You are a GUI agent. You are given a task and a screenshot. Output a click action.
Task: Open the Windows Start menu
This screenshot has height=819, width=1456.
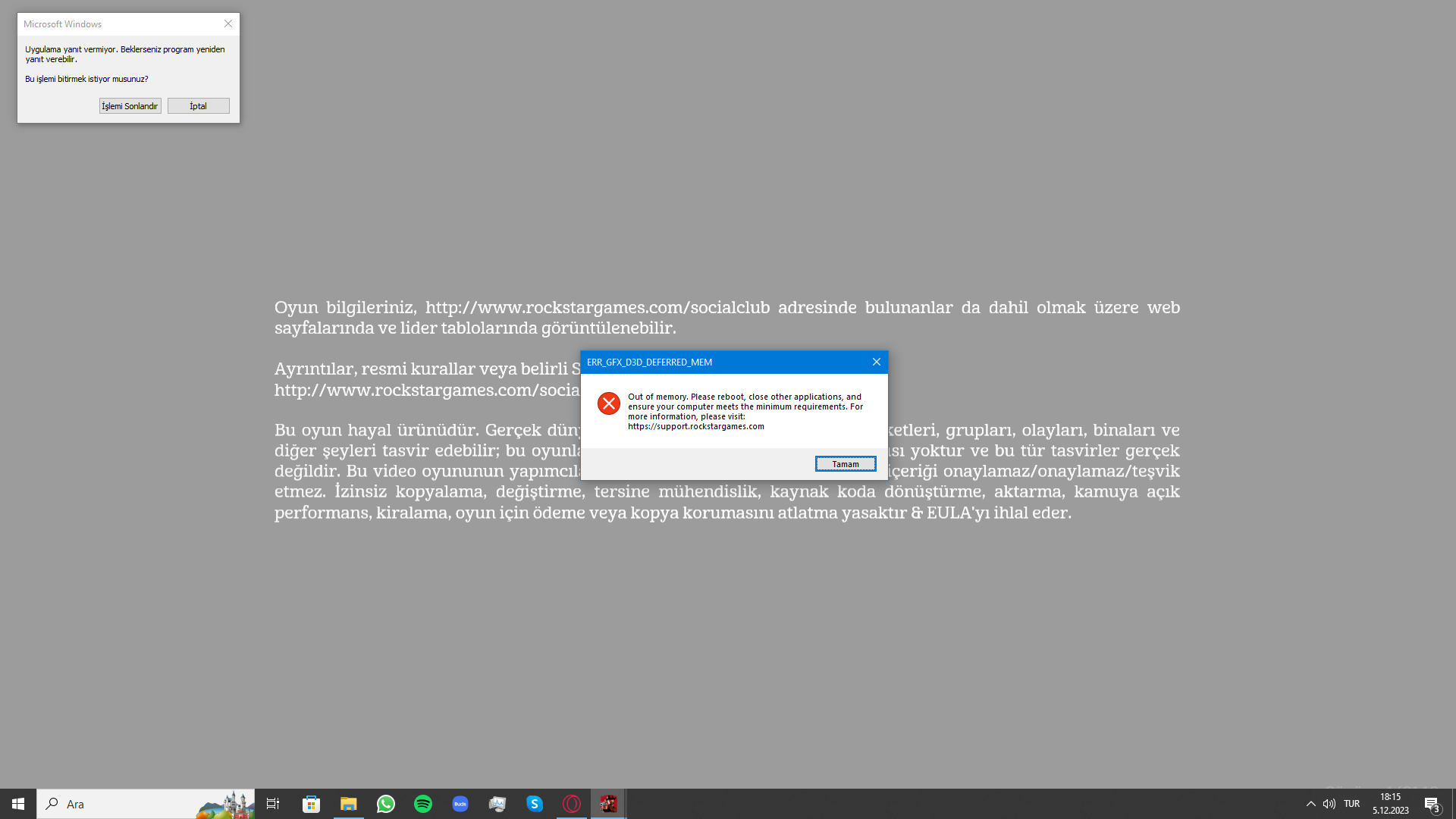[x=18, y=804]
